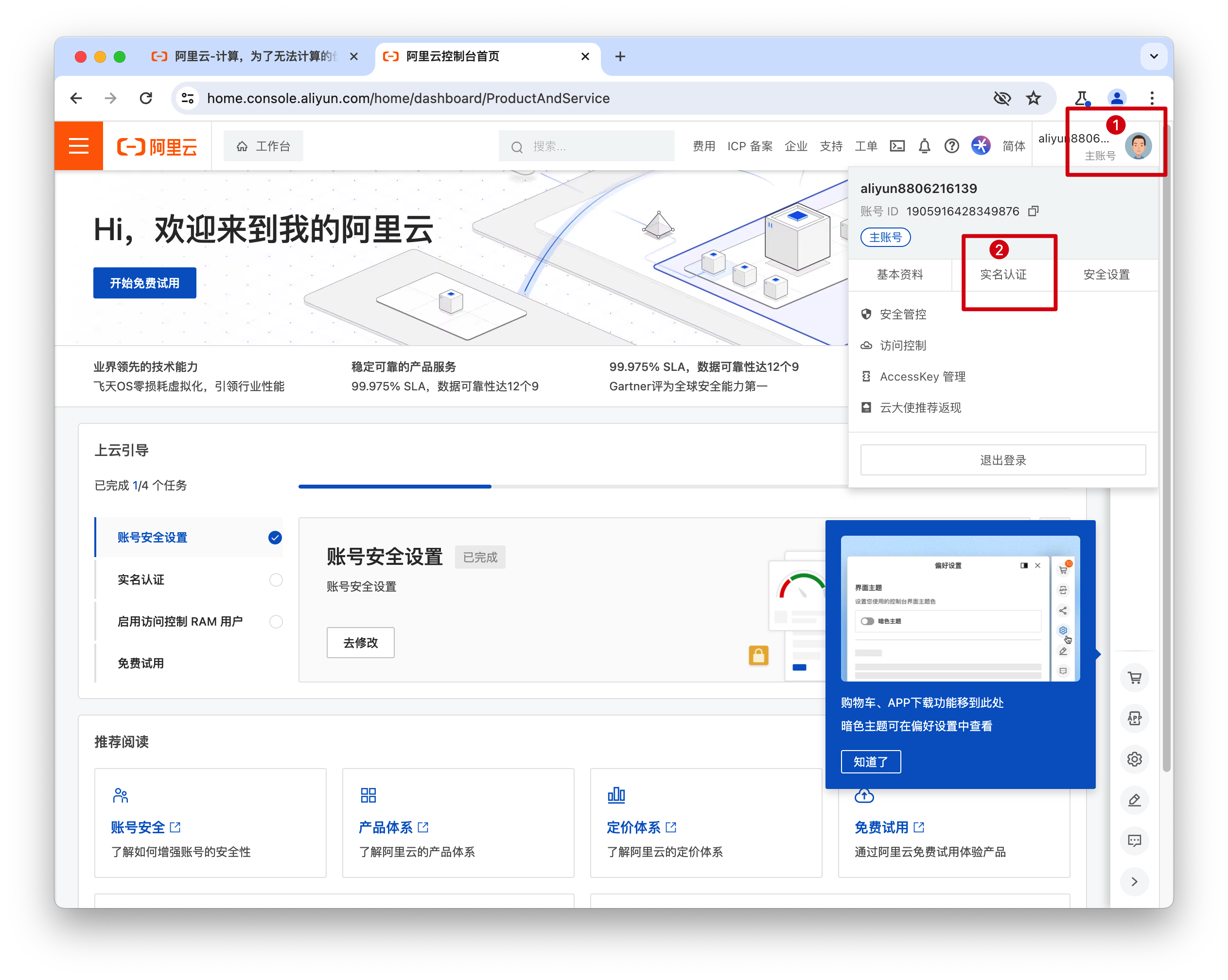
Task: Click the browser address bar URL
Action: click(x=408, y=98)
